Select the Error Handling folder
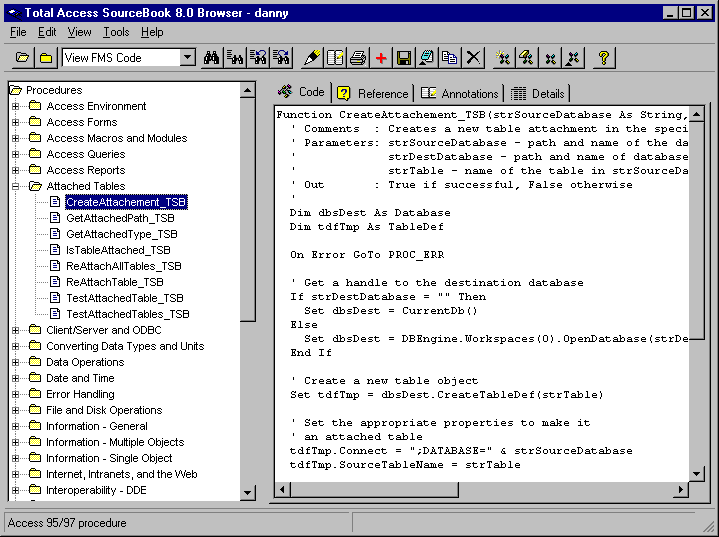Screen dimensions: 719x537 click(x=80, y=394)
